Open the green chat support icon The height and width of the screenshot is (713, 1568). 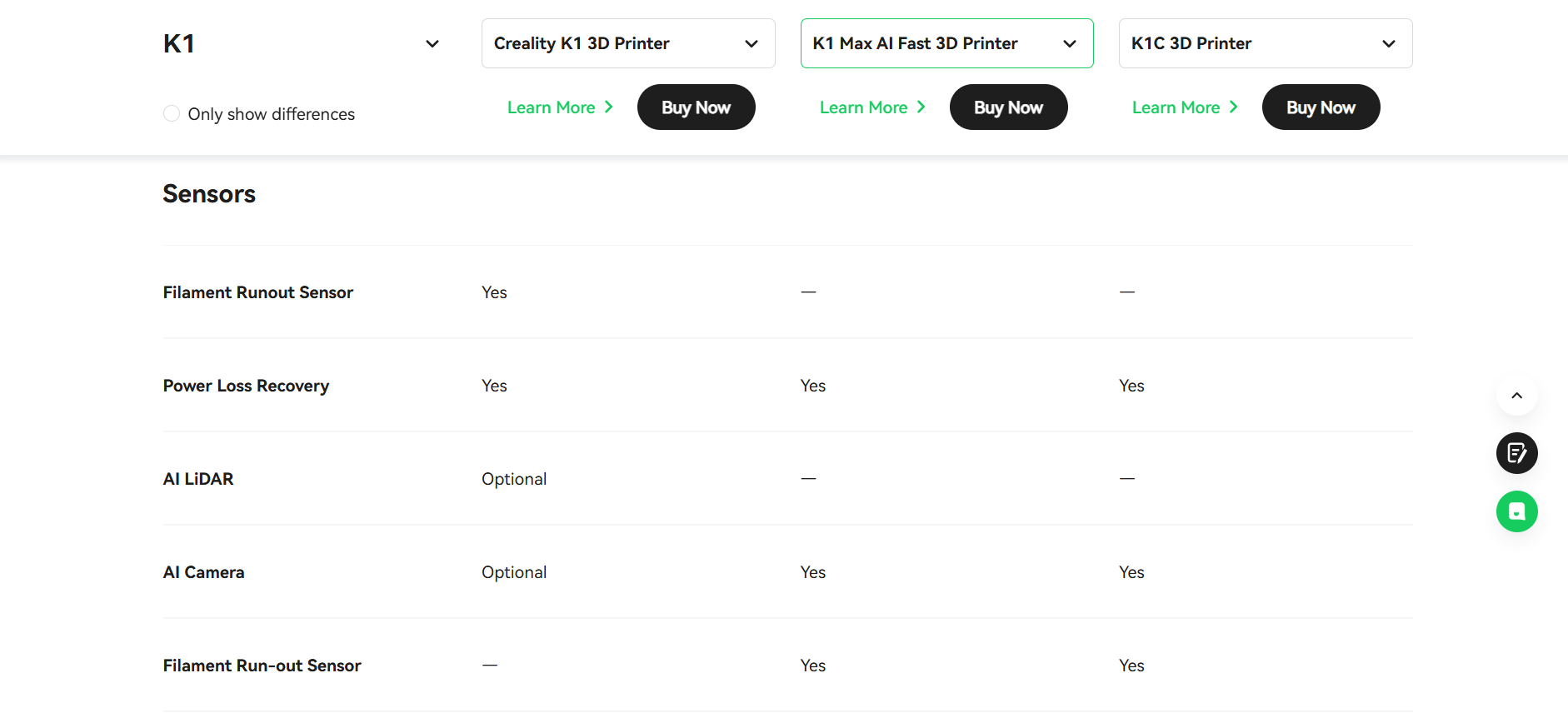coord(1516,511)
